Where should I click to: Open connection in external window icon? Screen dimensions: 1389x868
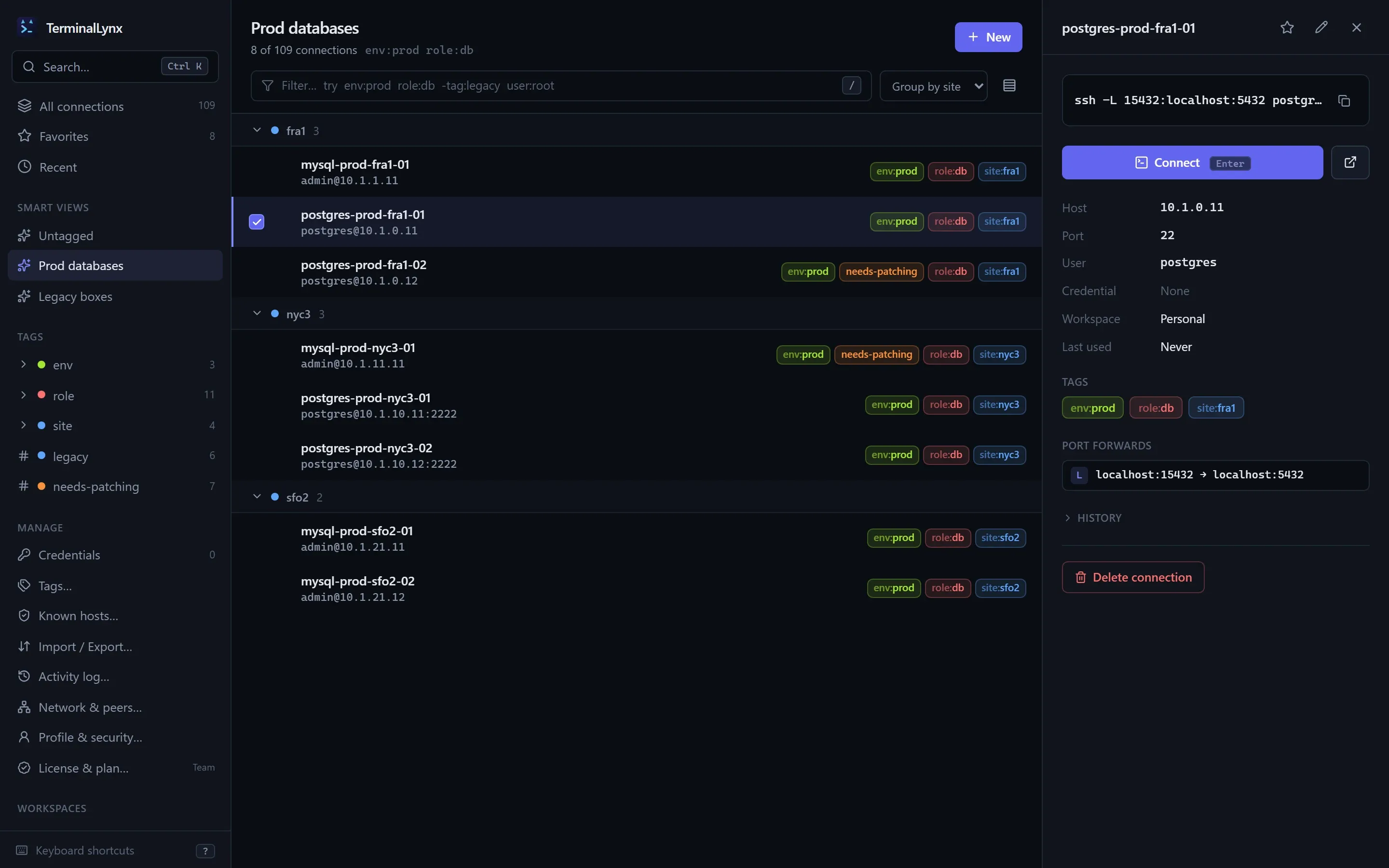pyautogui.click(x=1350, y=163)
